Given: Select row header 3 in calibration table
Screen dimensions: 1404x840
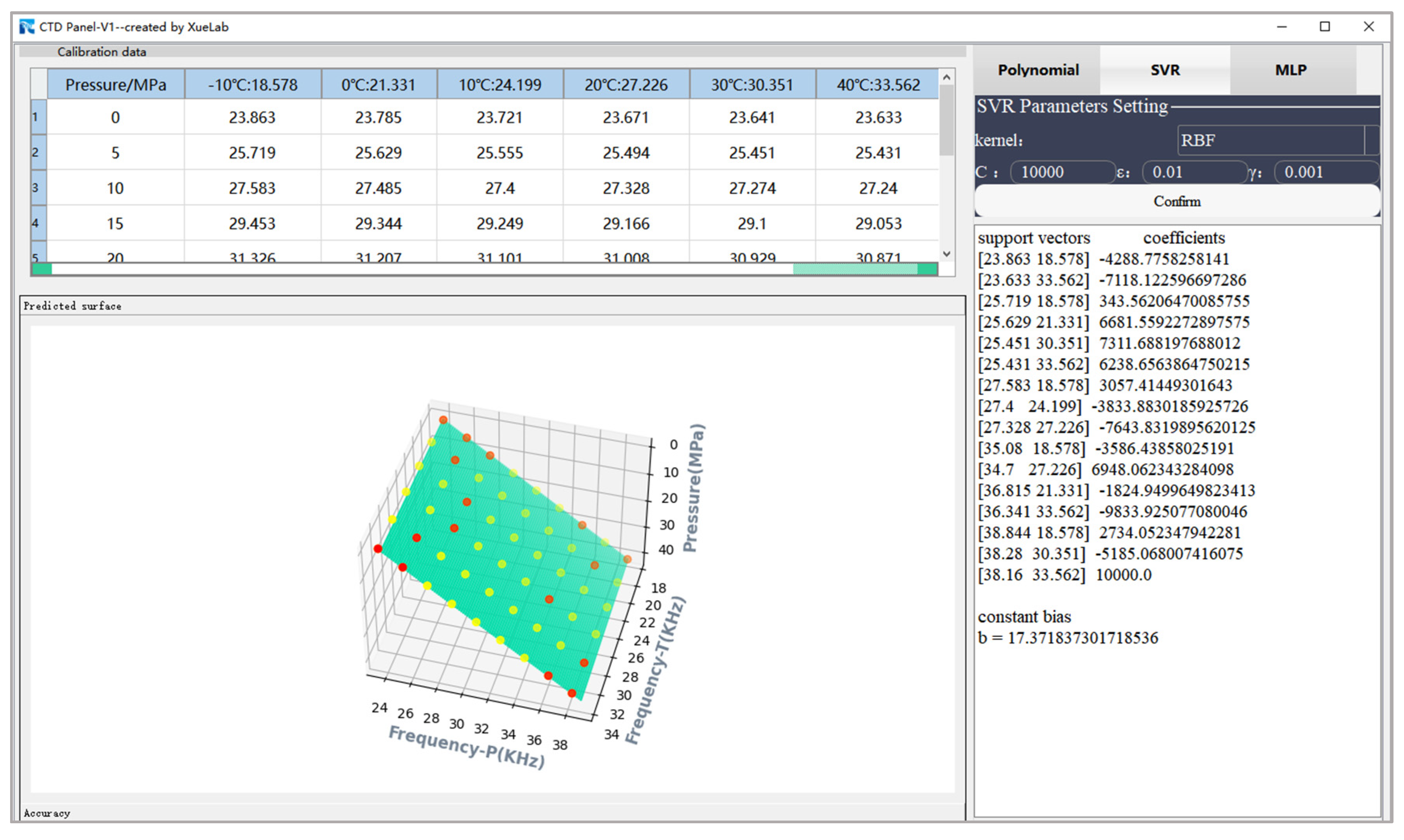Looking at the screenshot, I should [38, 188].
